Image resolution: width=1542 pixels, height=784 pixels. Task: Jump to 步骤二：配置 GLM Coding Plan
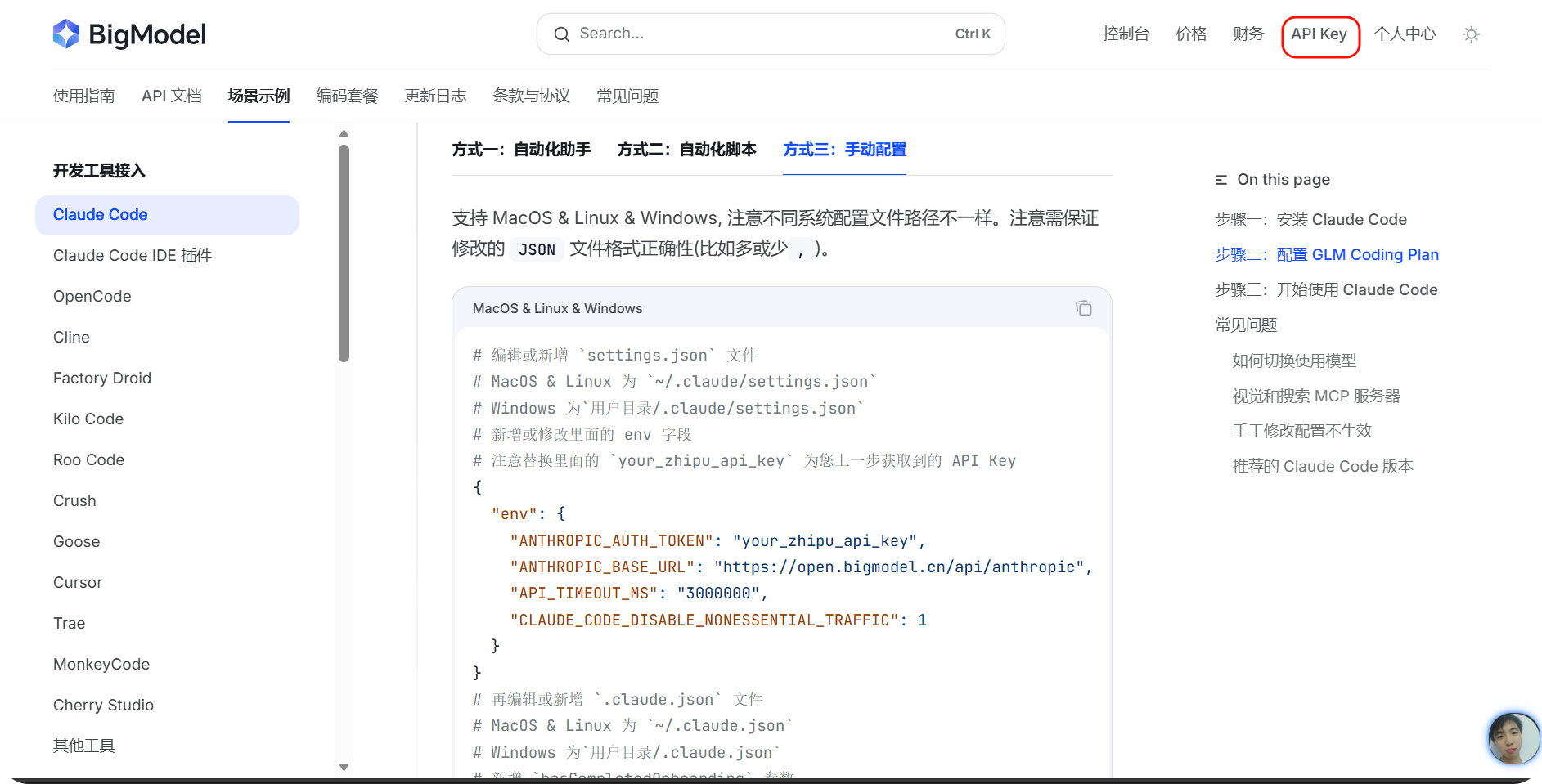pos(1327,255)
